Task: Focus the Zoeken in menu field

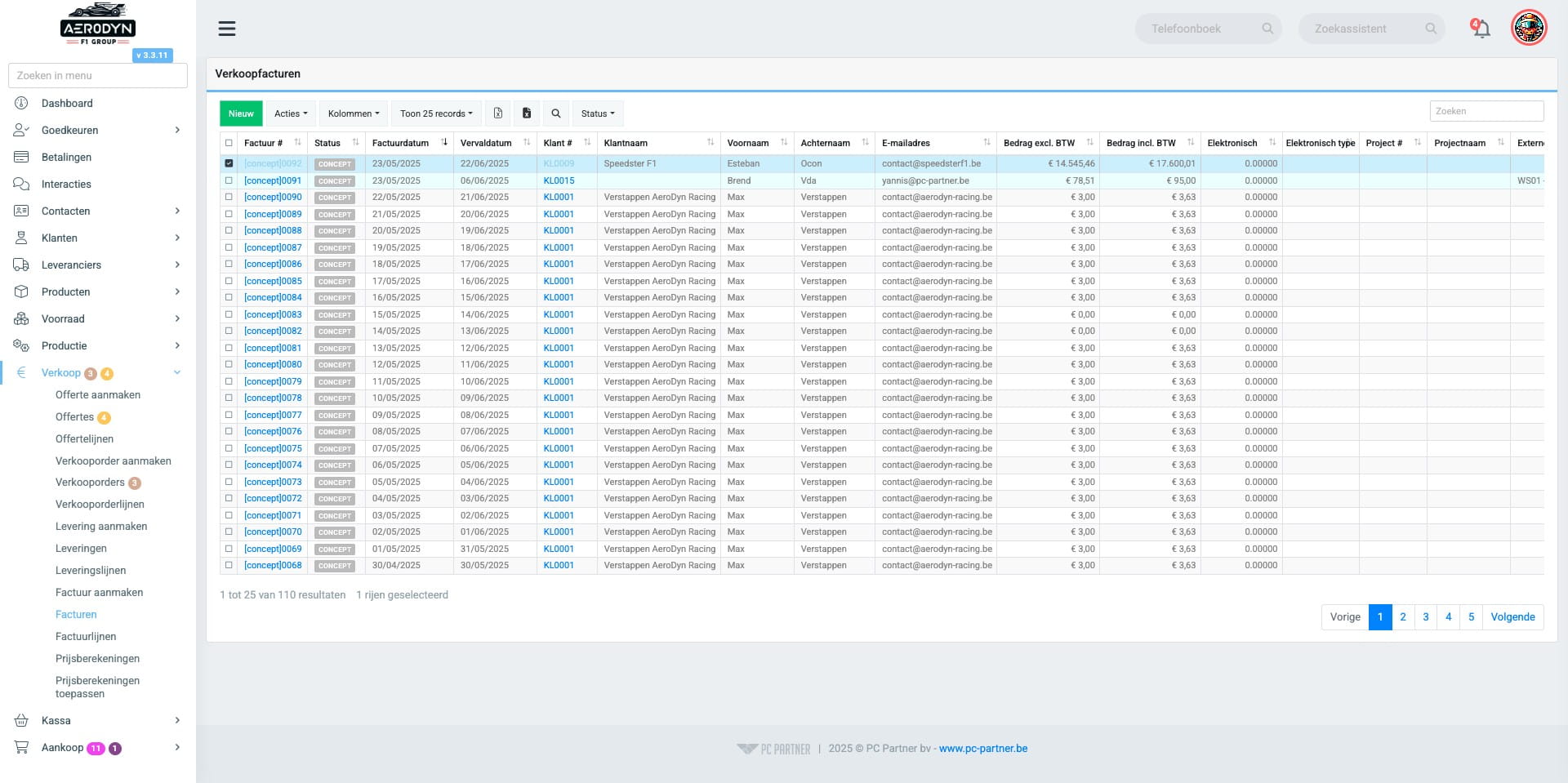Action: point(98,75)
